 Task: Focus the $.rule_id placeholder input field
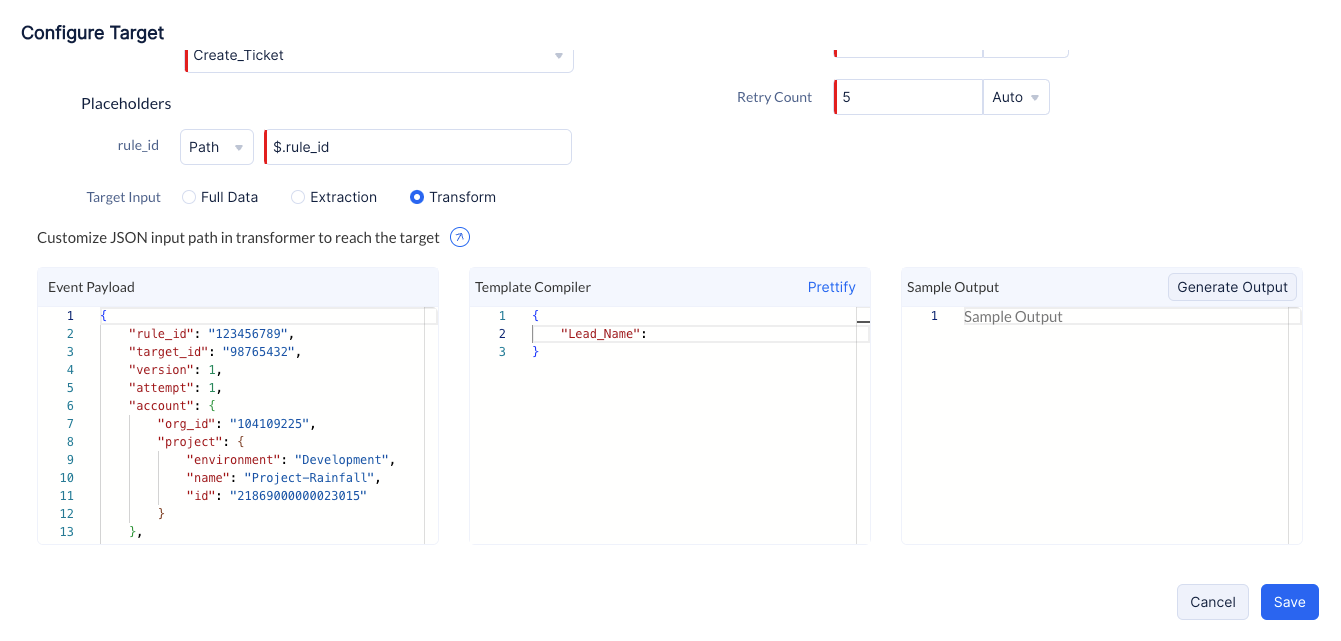pos(420,147)
